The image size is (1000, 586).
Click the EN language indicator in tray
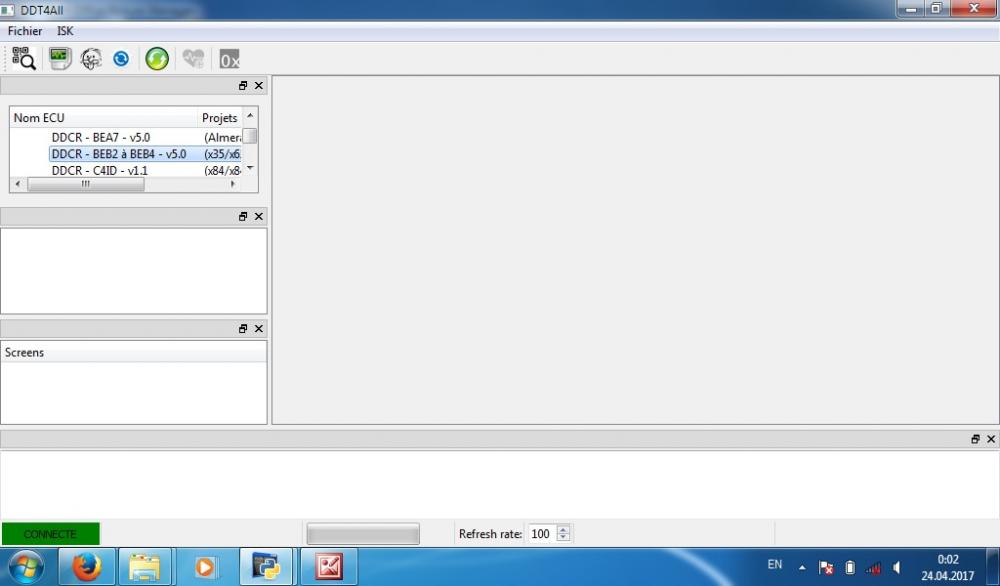pyautogui.click(x=774, y=564)
